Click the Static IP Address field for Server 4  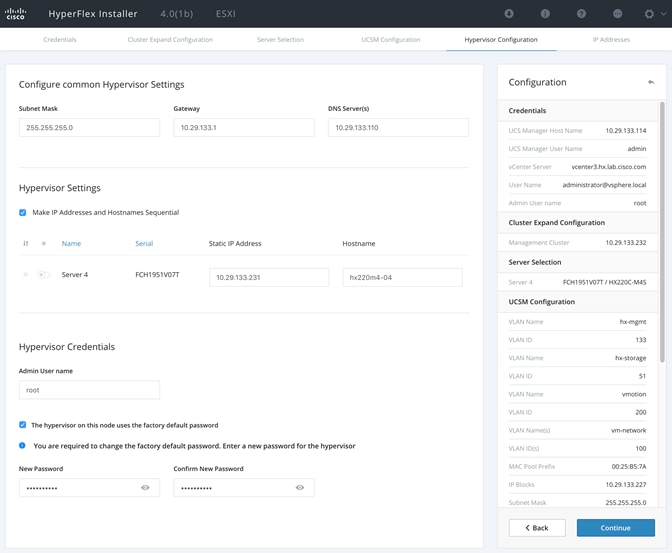269,277
